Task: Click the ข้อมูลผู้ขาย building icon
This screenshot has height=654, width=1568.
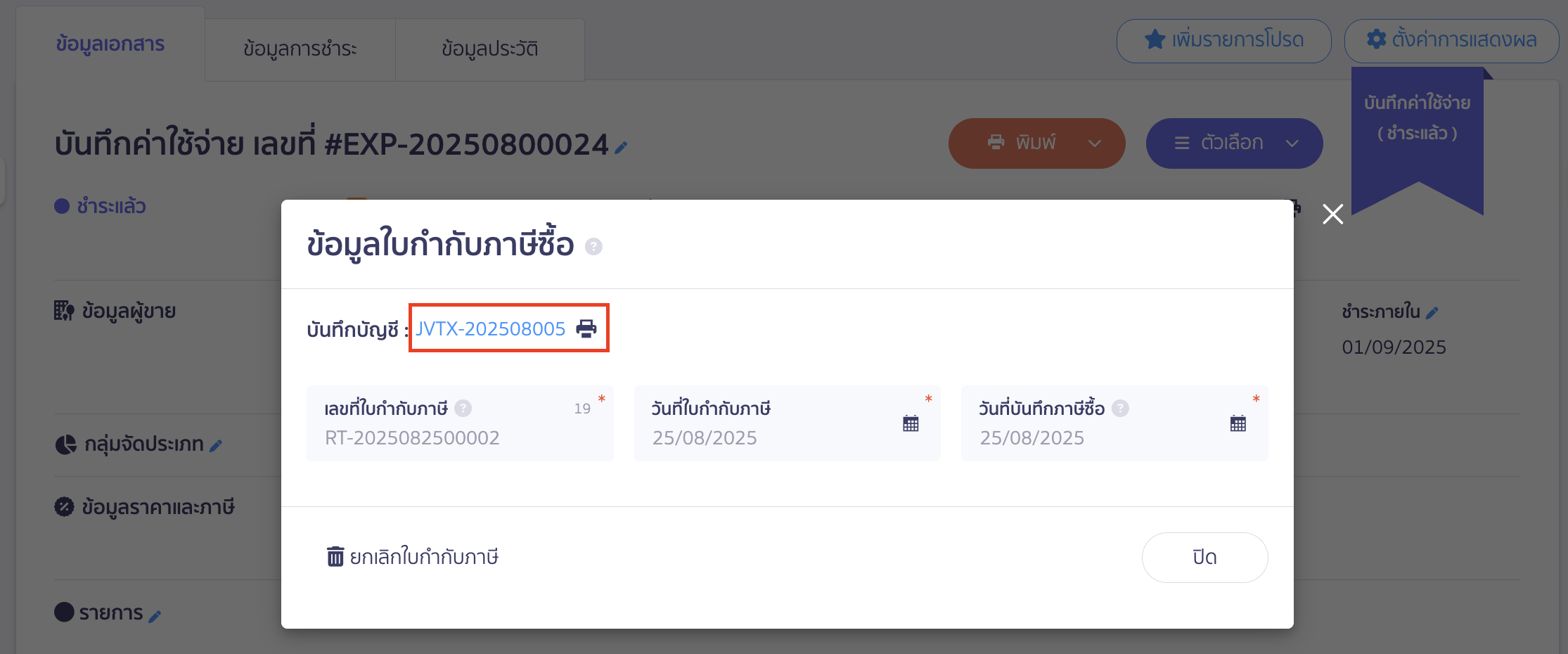Action: click(64, 311)
